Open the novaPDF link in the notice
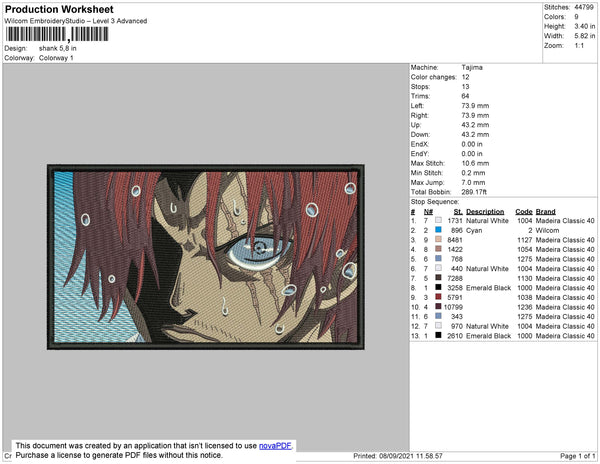Image resolution: width=600 pixels, height=464 pixels. 275,446
